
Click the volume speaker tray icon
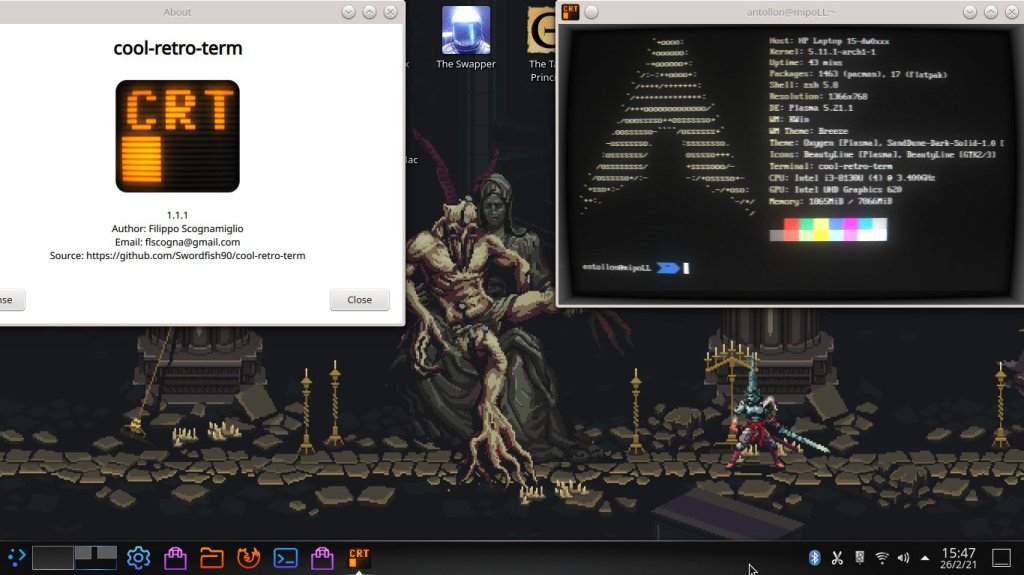tap(903, 557)
